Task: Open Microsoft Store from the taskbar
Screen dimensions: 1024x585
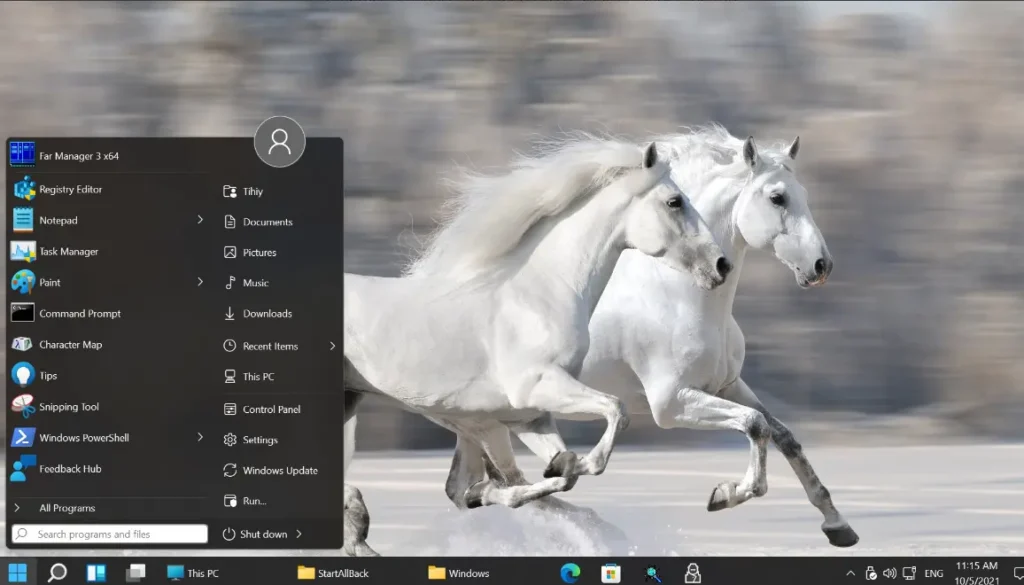Action: click(x=610, y=573)
